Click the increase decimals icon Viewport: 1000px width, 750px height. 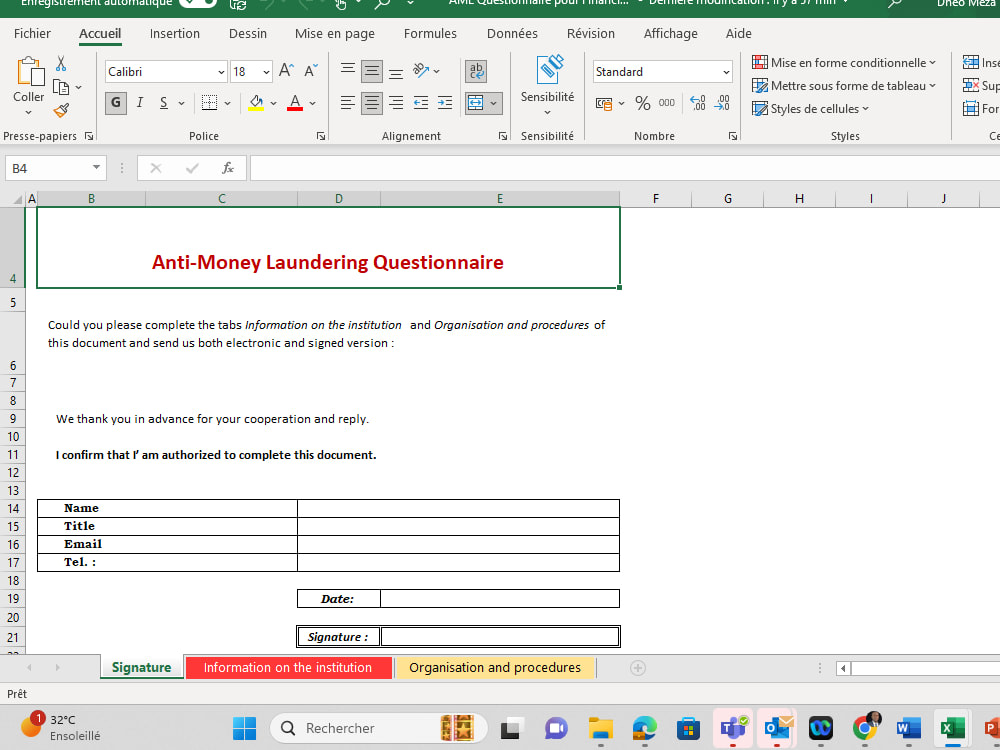coord(697,103)
